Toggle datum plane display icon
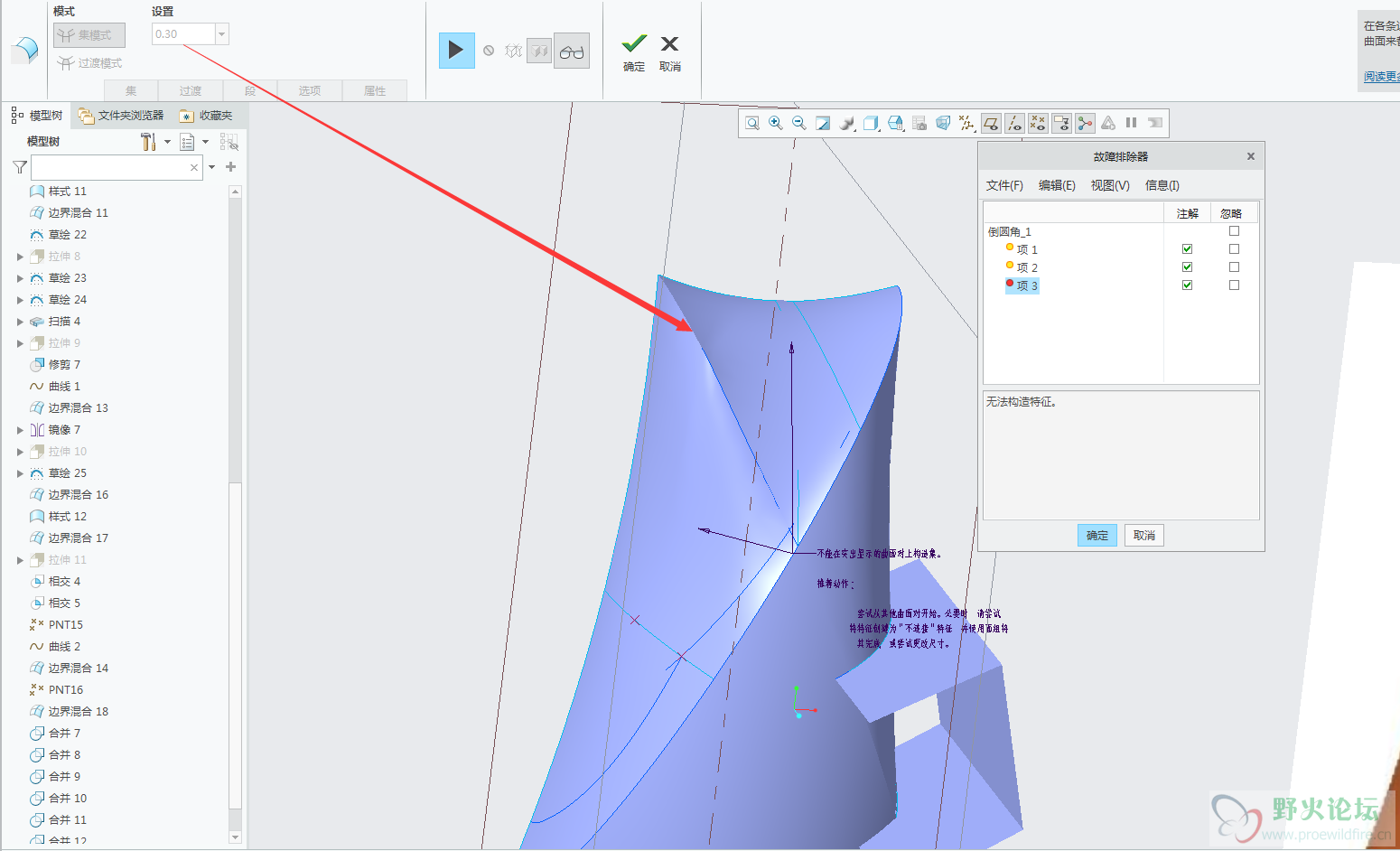The image size is (1400, 851). click(991, 124)
